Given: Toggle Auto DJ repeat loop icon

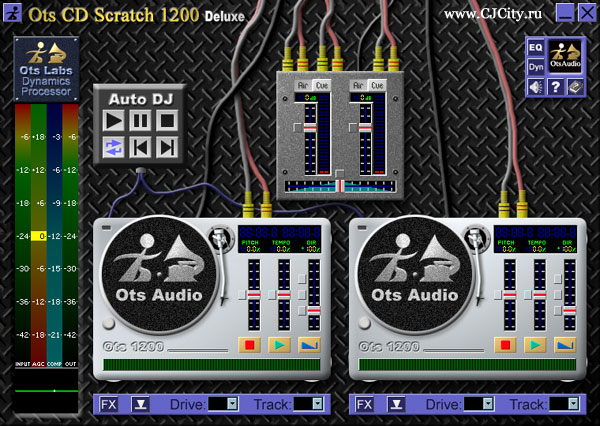Looking at the screenshot, I should (113, 147).
